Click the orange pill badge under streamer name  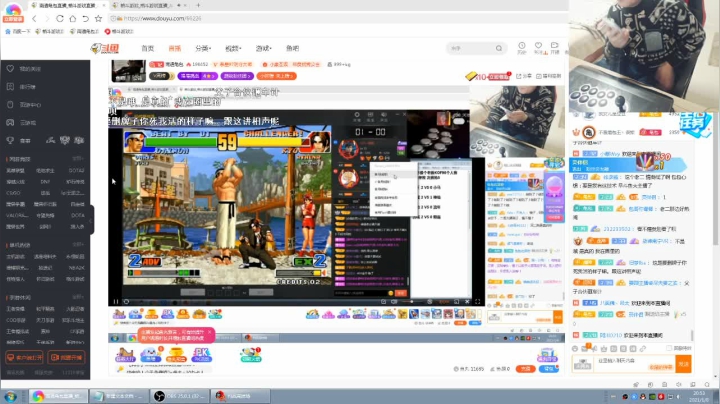tap(276, 76)
